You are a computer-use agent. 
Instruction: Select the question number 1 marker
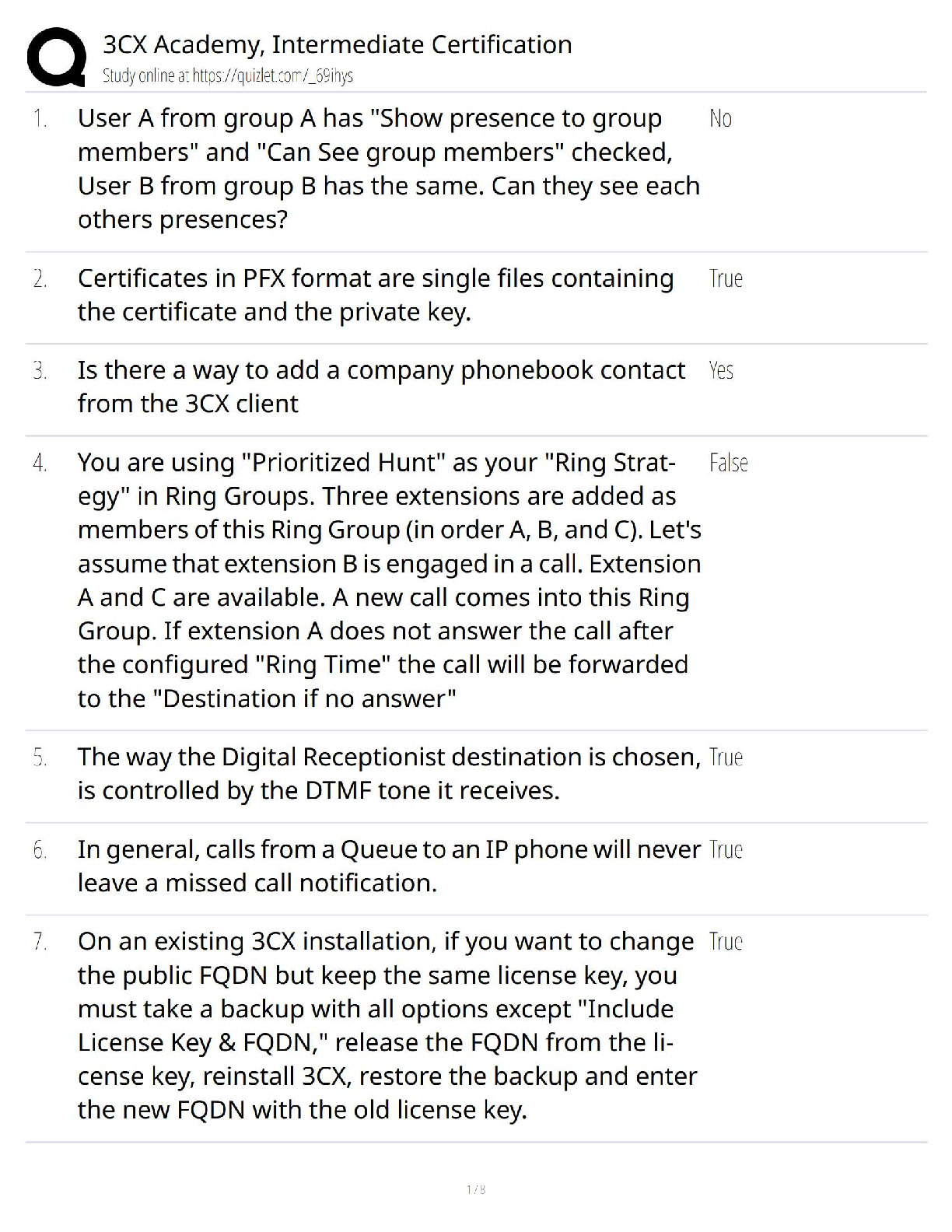click(x=40, y=119)
